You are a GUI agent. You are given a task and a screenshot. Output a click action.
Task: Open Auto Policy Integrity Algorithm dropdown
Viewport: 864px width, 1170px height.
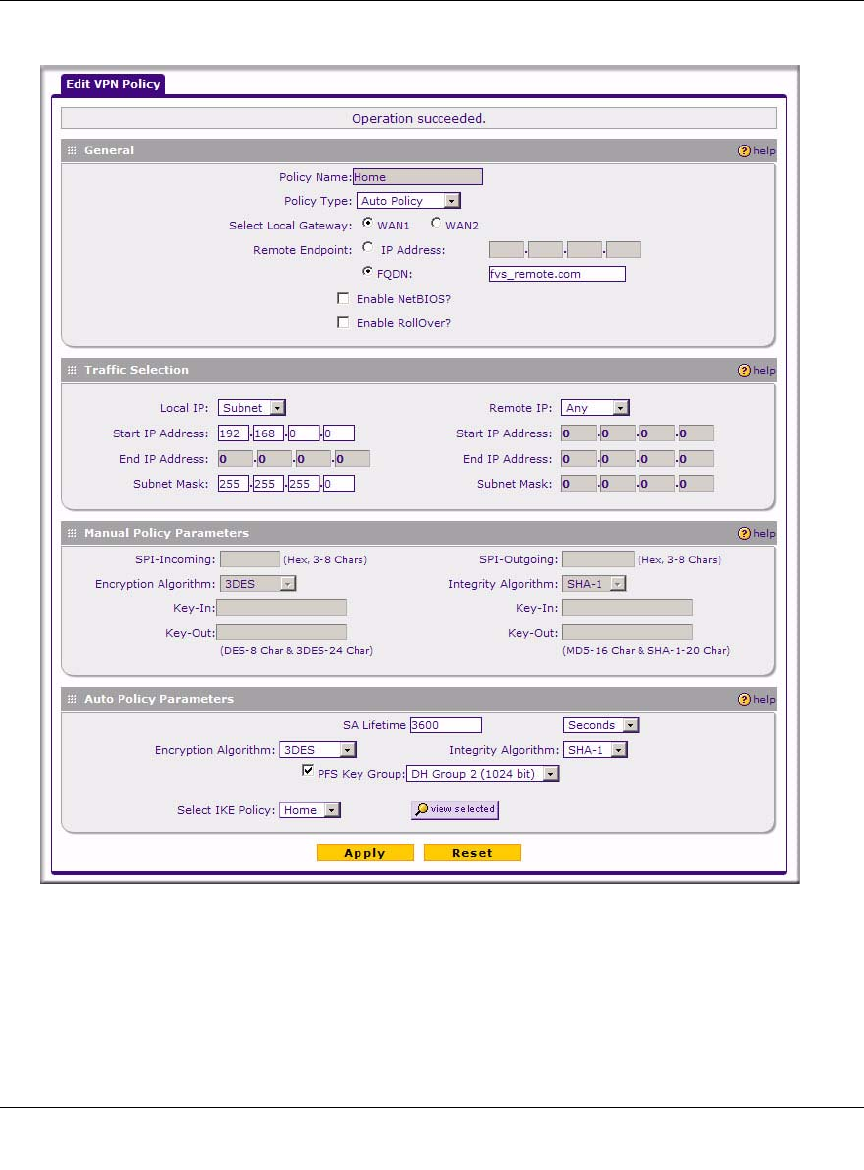pyautogui.click(x=595, y=750)
